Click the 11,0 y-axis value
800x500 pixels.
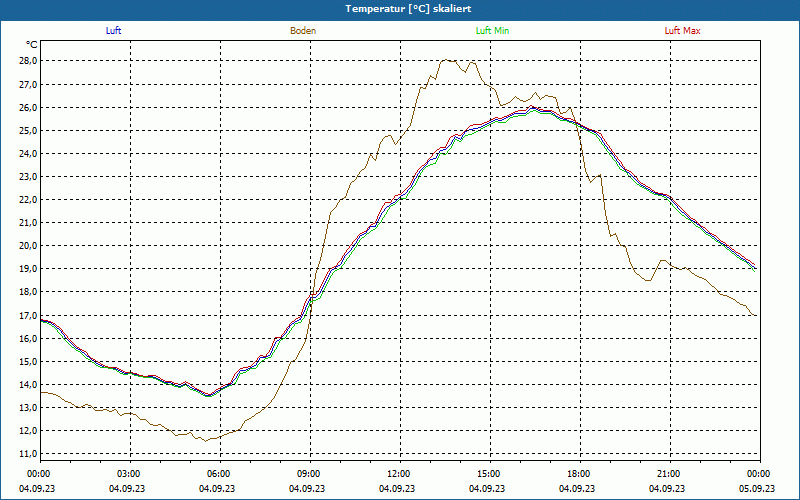(x=29, y=454)
